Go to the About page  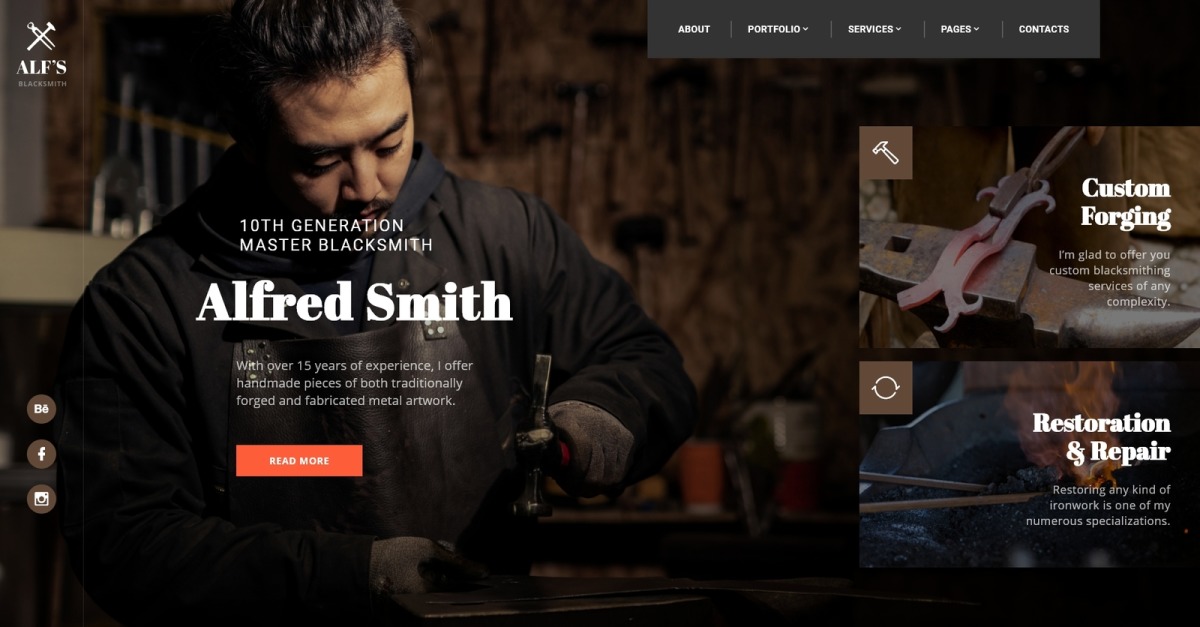(x=694, y=29)
